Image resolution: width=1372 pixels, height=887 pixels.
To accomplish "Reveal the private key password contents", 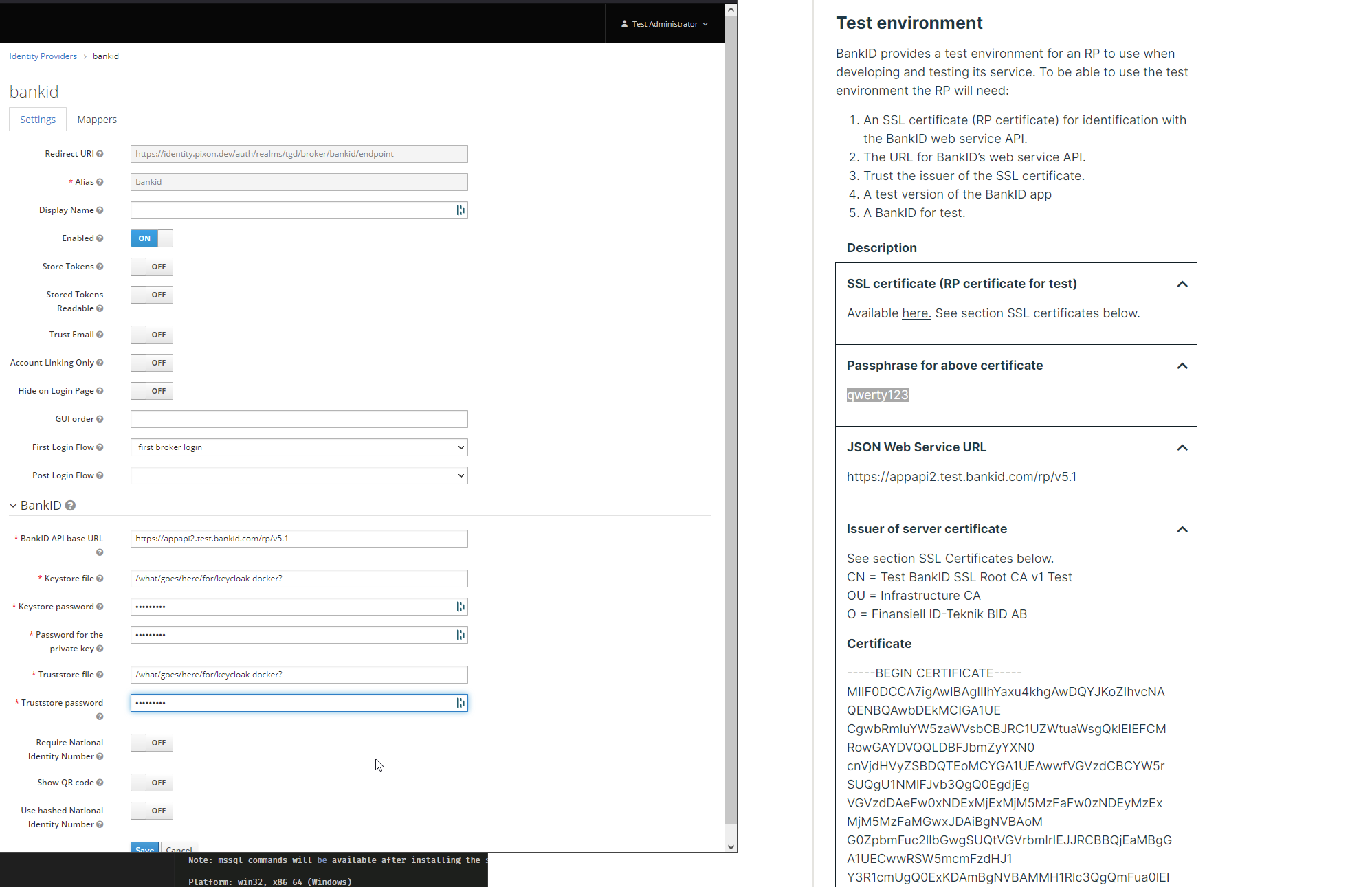I will click(460, 635).
